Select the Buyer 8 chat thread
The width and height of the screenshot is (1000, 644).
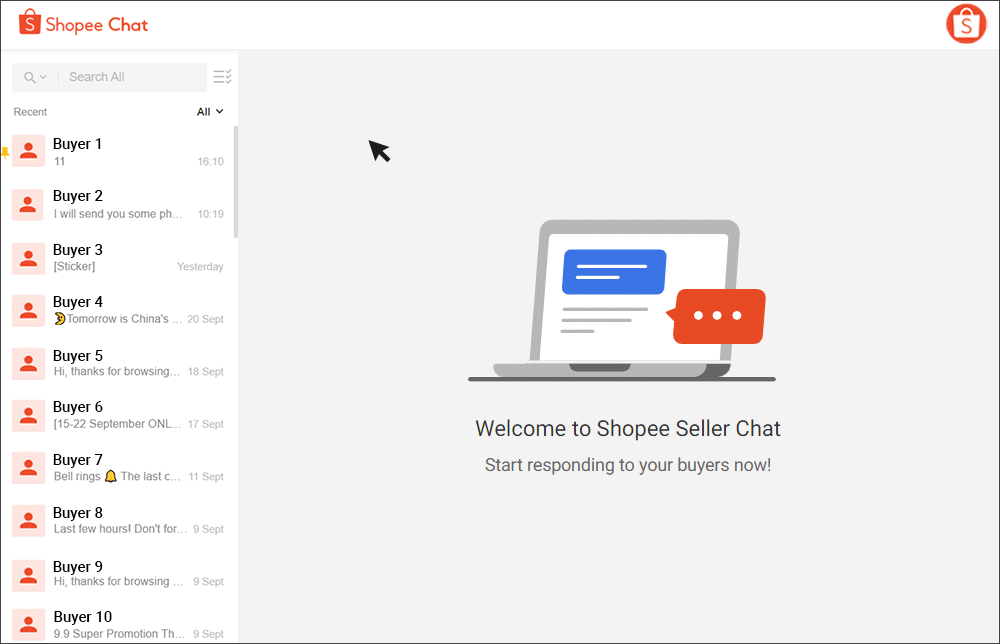[120, 519]
